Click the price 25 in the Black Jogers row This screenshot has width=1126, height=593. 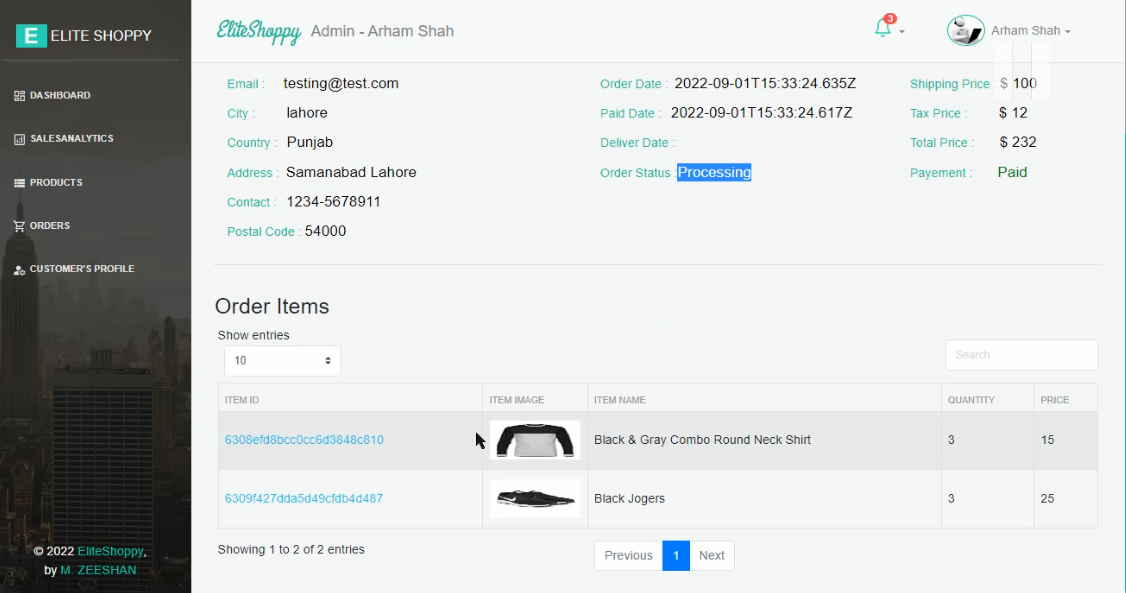(1047, 498)
